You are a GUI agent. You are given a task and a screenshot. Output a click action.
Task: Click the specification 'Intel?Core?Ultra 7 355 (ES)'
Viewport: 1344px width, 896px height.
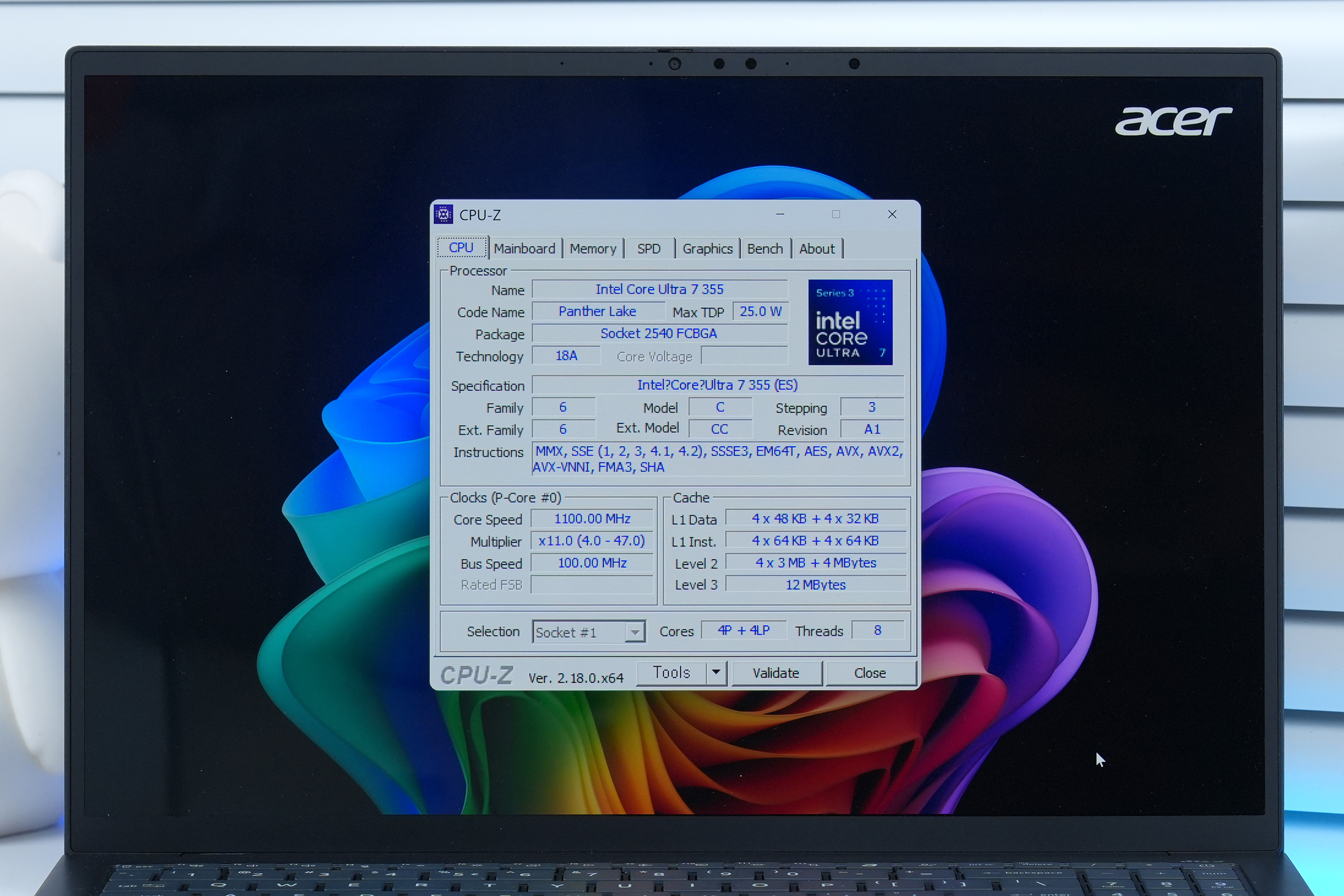coord(718,385)
